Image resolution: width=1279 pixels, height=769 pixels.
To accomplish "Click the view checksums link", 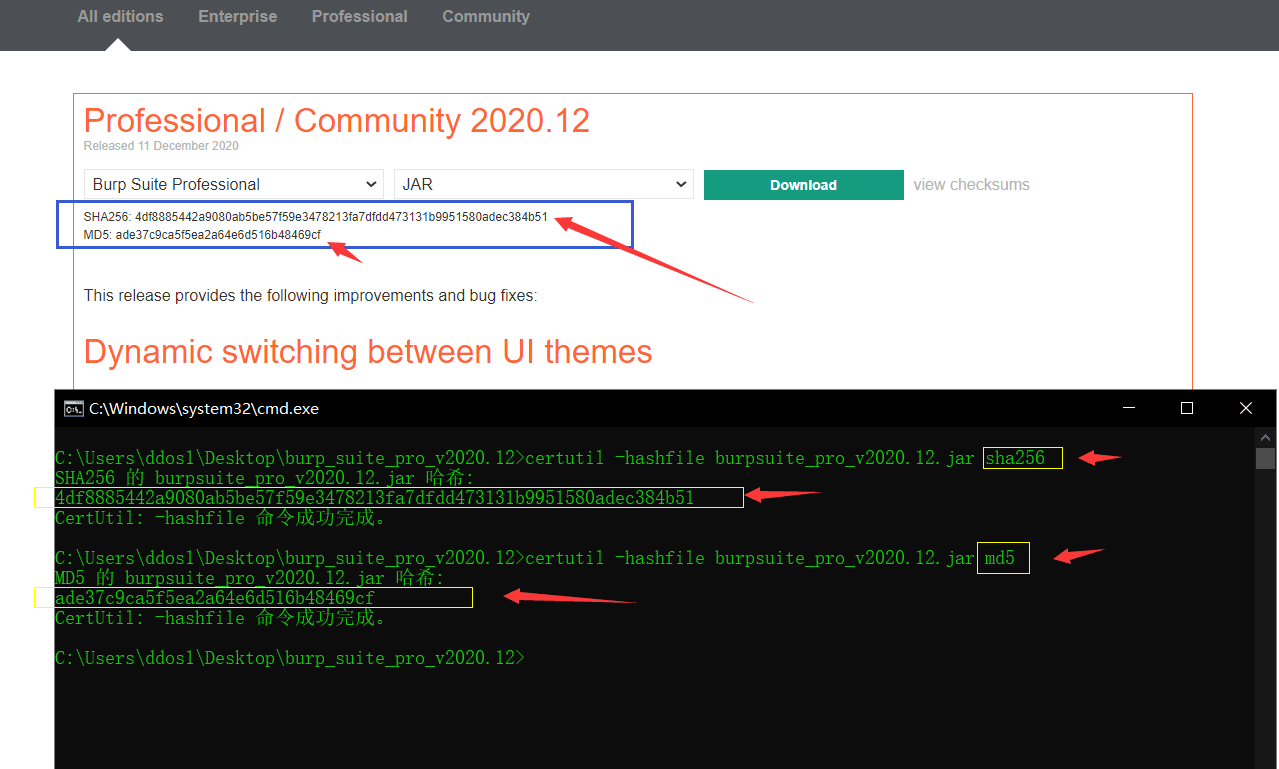I will point(971,185).
